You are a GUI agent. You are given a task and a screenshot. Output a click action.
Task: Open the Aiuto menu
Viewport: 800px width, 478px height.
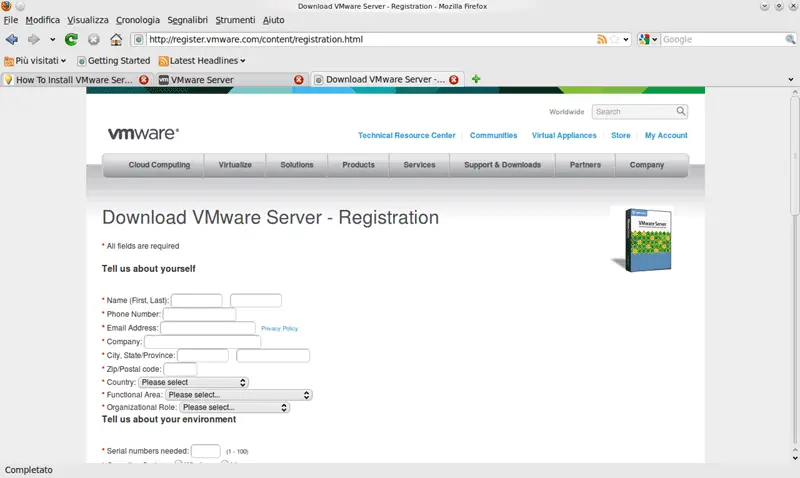tap(273, 20)
